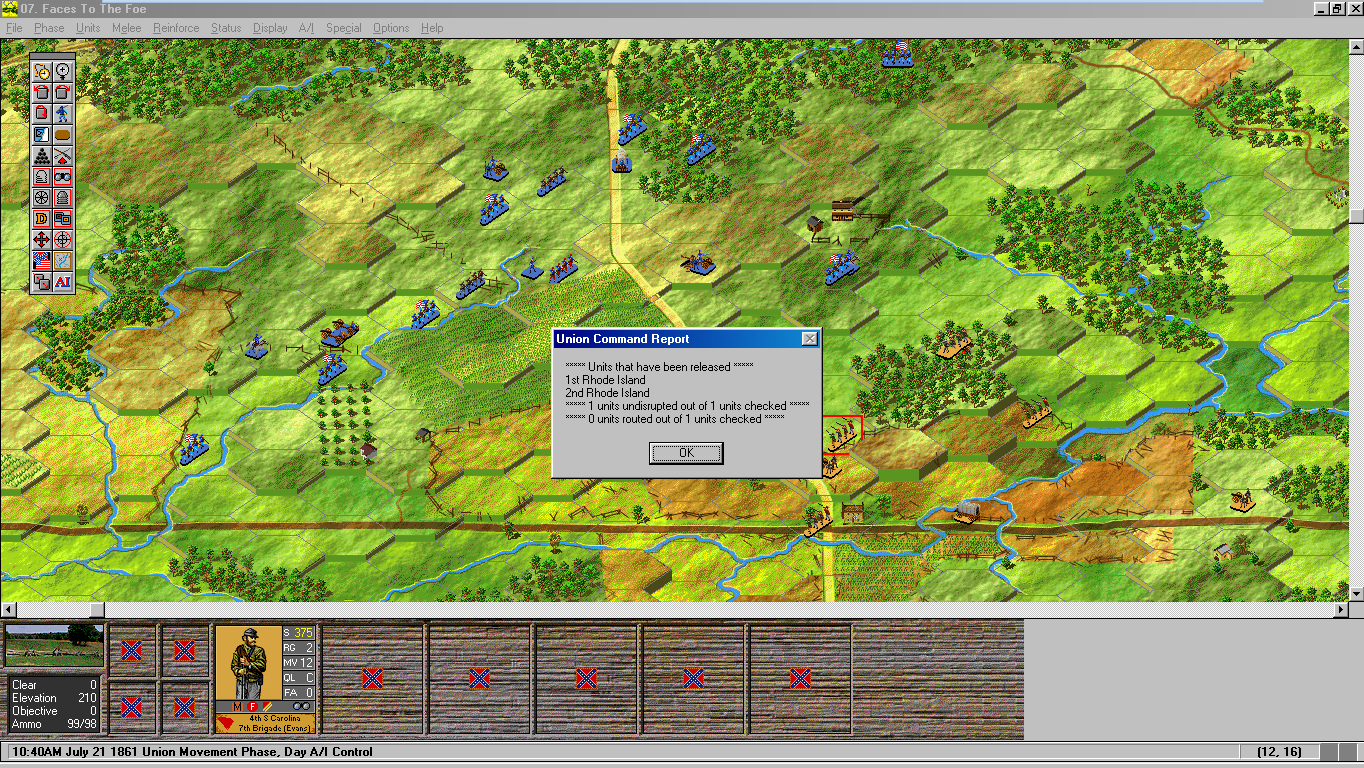Viewport: 1364px width, 768px height.
Task: Click the "Objective" row in terrain info
Action: [x=55, y=711]
